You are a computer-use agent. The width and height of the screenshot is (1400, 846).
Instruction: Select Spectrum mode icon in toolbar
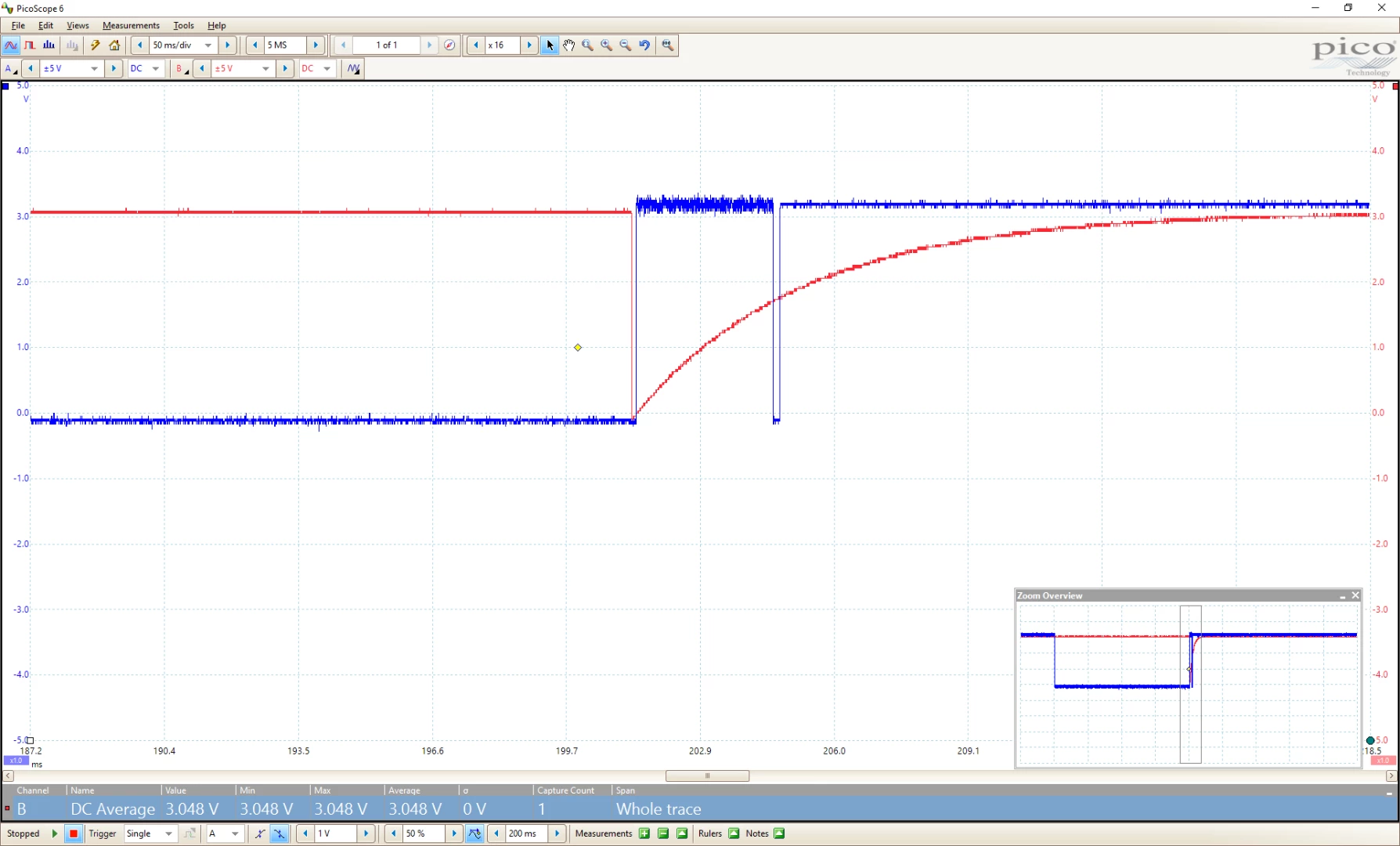click(49, 45)
